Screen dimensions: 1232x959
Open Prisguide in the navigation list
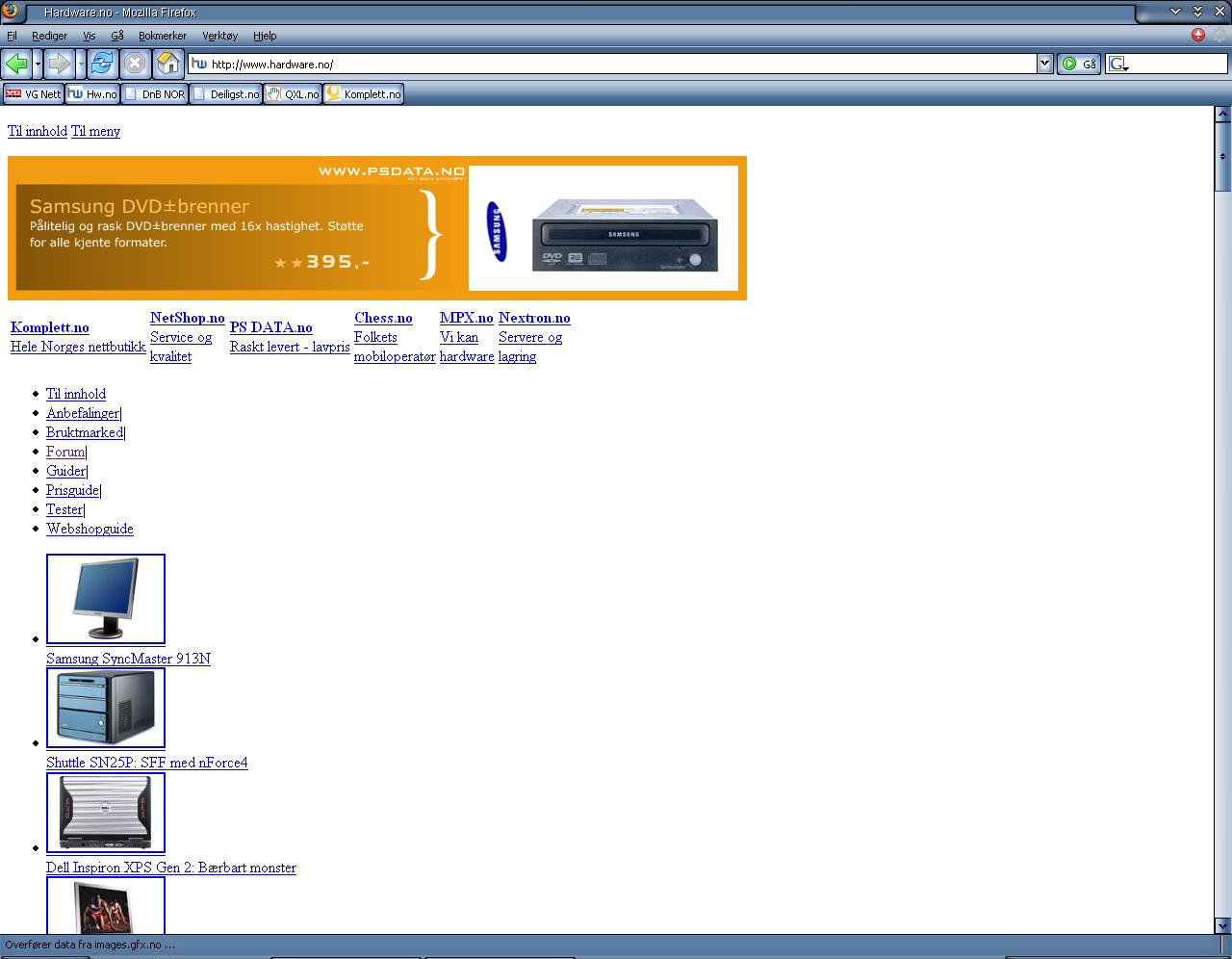(72, 490)
